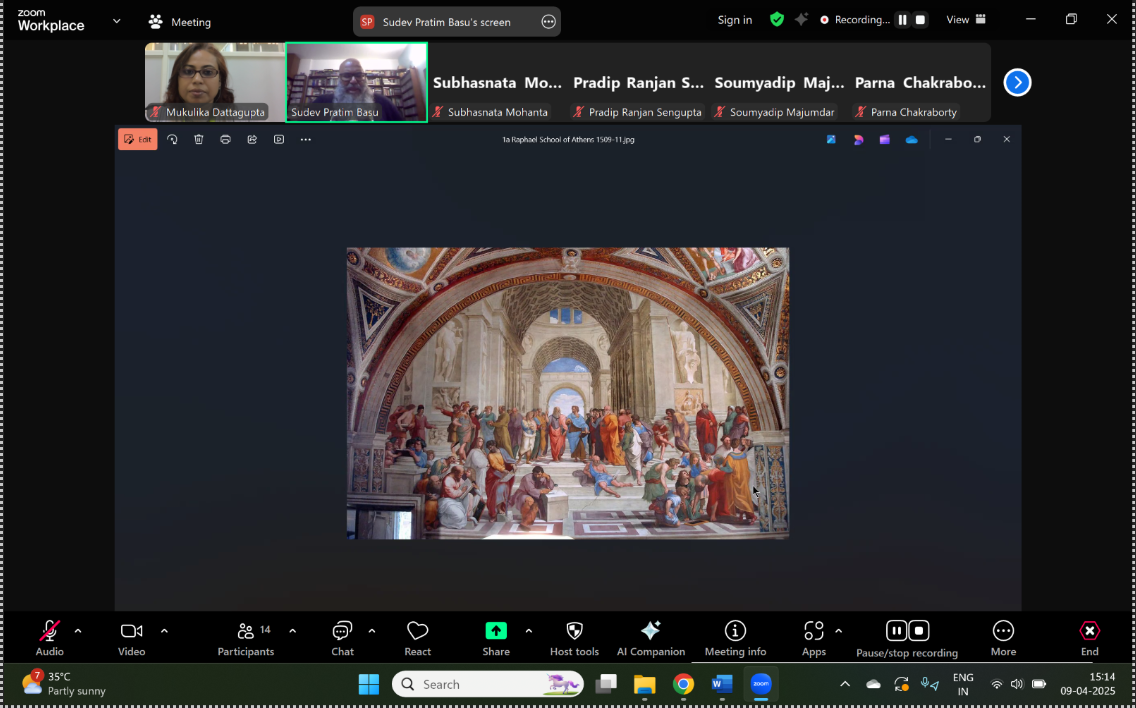Image resolution: width=1136 pixels, height=708 pixels.
Task: Open Sudev Pratim Basu's screen options ellipsis
Action: tap(548, 22)
